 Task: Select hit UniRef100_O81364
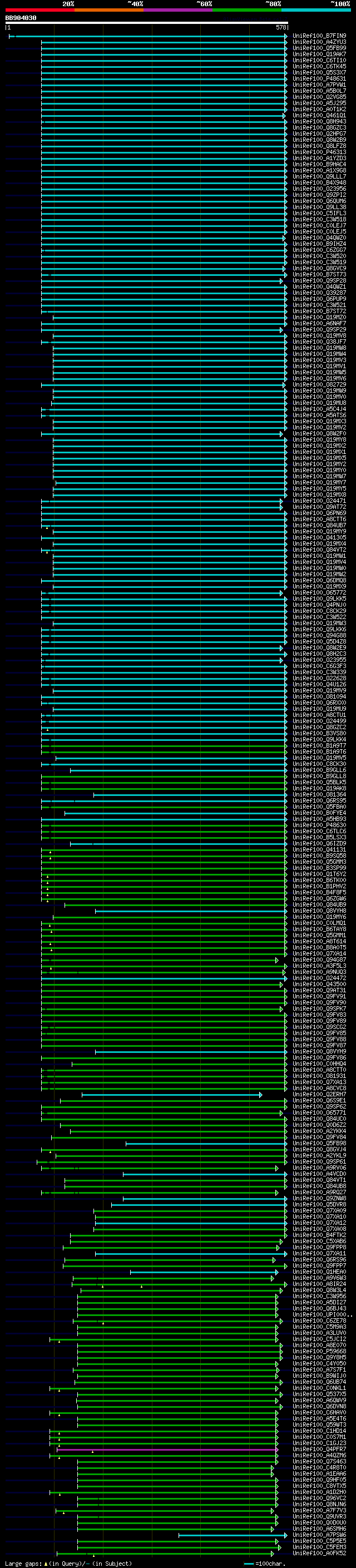coord(319,794)
